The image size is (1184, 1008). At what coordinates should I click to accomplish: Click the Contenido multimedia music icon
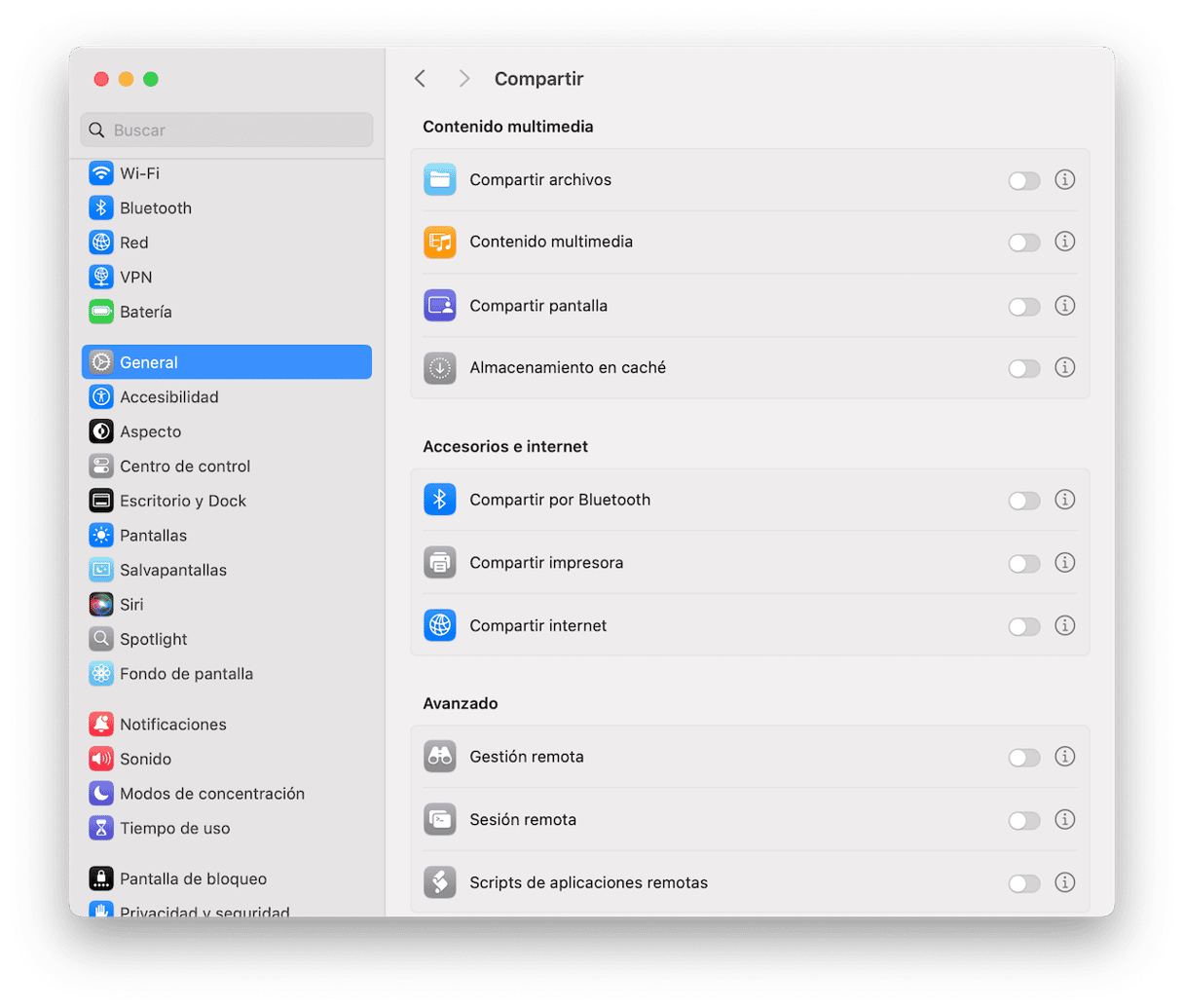point(440,243)
